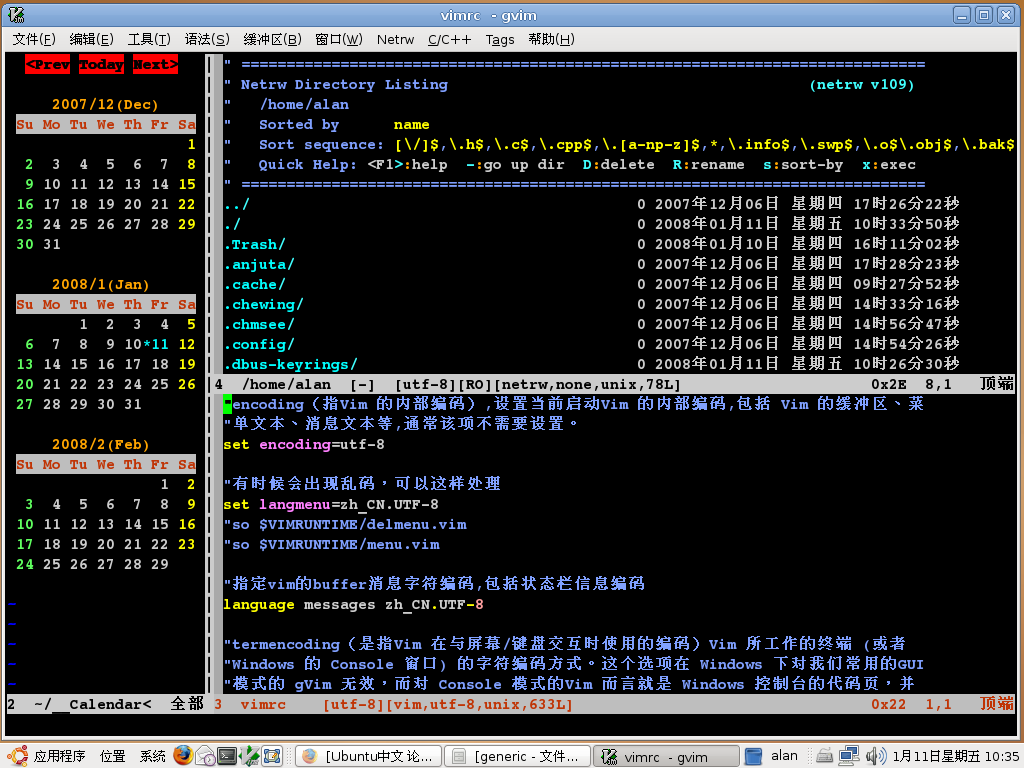1024x768 pixels.
Task: Click the commented '$VIMRUNTIME/menu.vim' line
Action: coord(332,544)
